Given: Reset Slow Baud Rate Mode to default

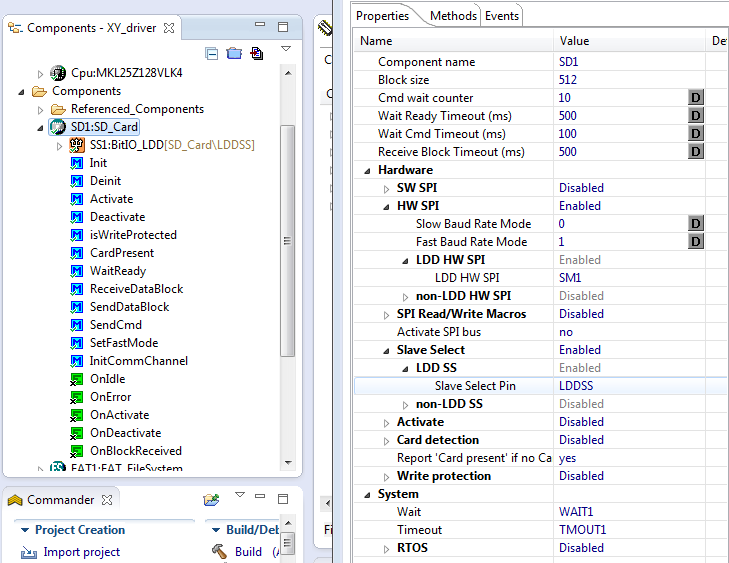Looking at the screenshot, I should [x=696, y=224].
